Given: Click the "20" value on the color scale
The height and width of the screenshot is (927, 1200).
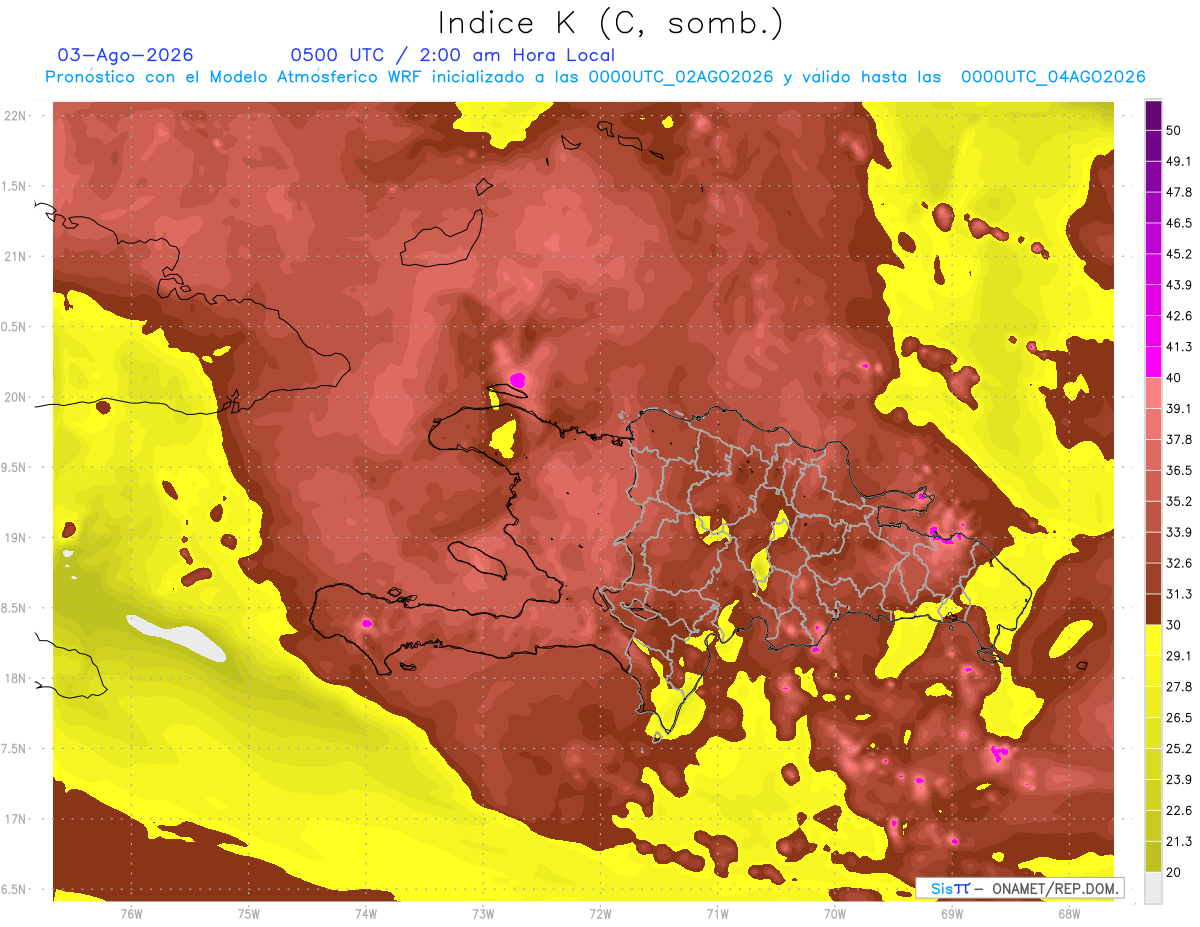Looking at the screenshot, I should [1174, 872].
